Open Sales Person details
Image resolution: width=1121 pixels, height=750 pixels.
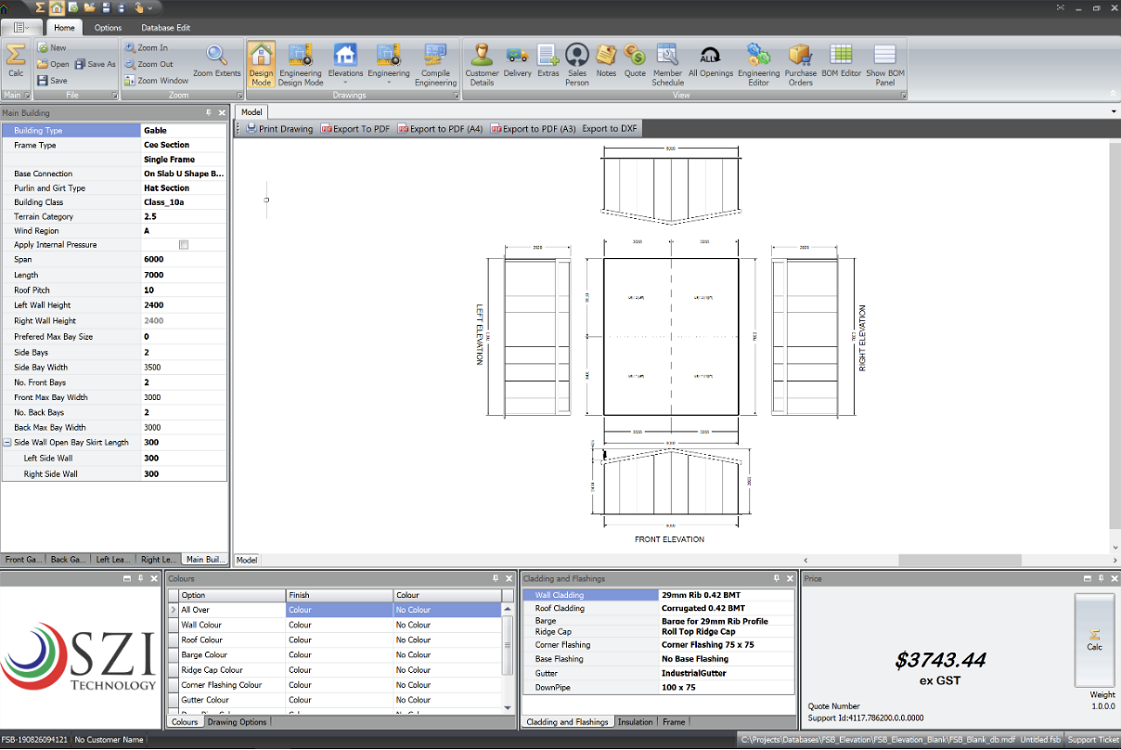(577, 64)
